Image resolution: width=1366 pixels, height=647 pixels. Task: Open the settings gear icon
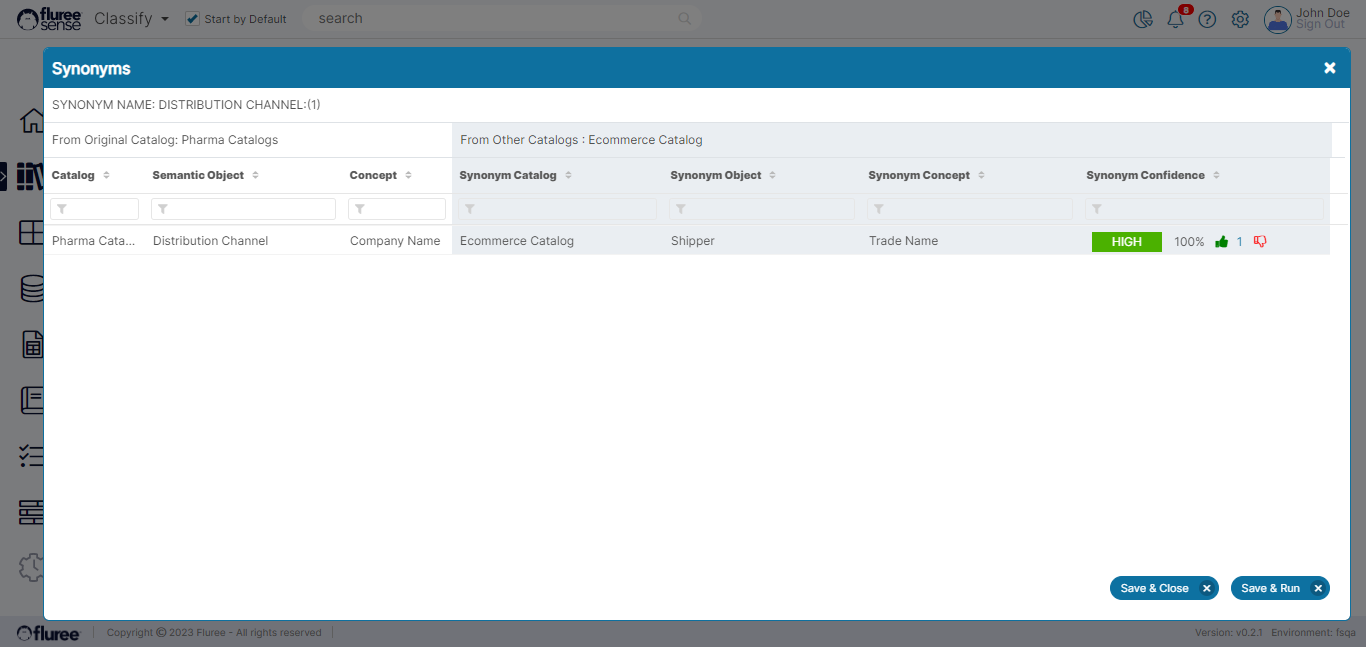click(1240, 19)
